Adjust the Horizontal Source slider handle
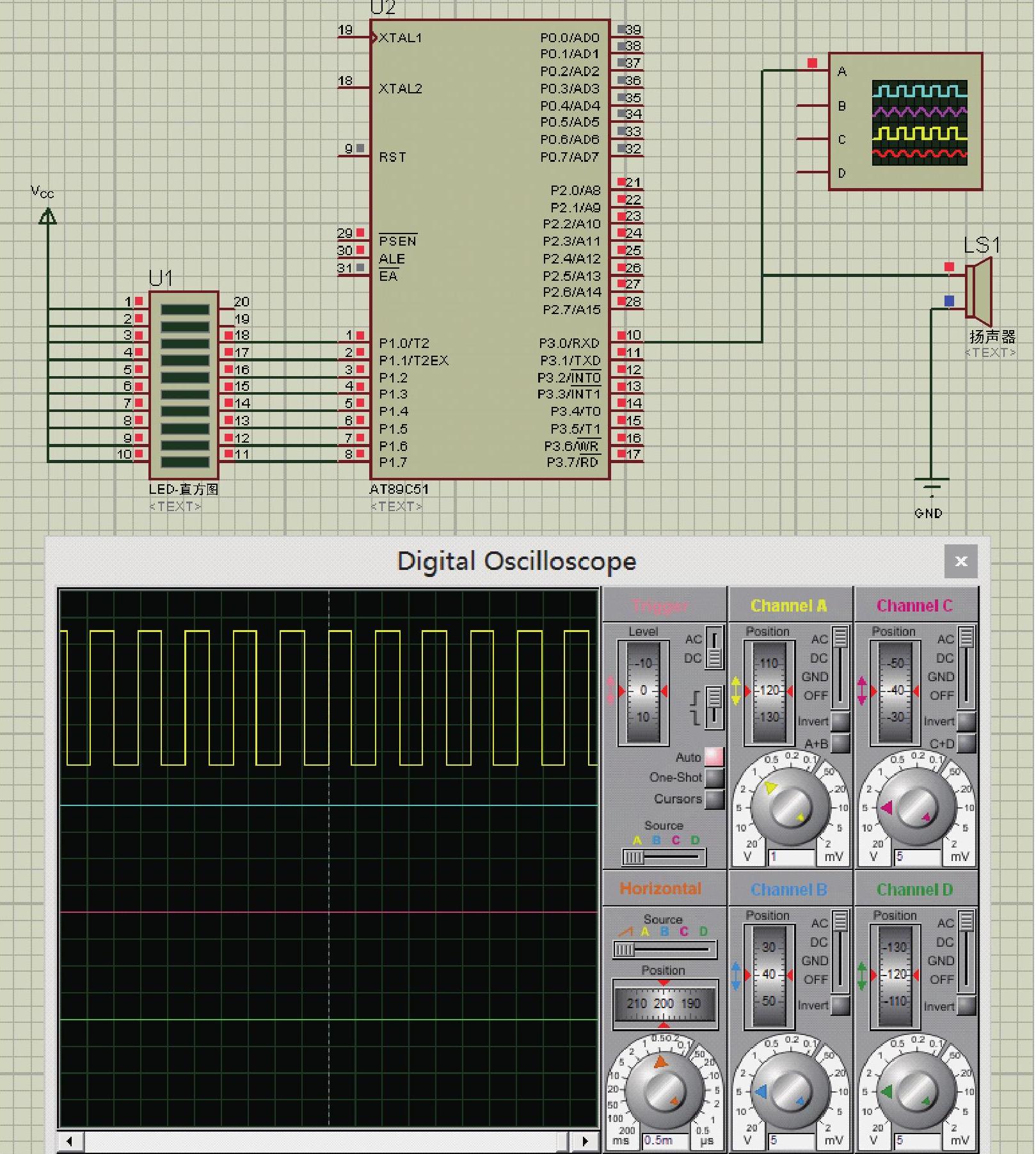The height and width of the screenshot is (1154, 1036). (x=624, y=949)
